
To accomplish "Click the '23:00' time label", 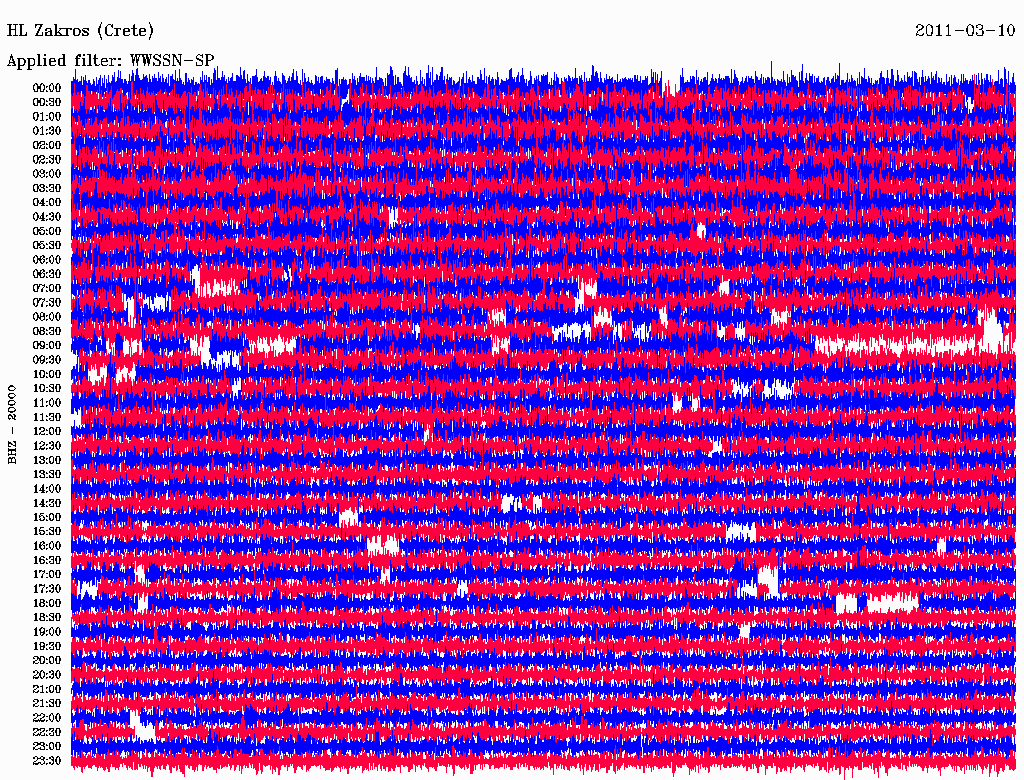I will [x=47, y=747].
